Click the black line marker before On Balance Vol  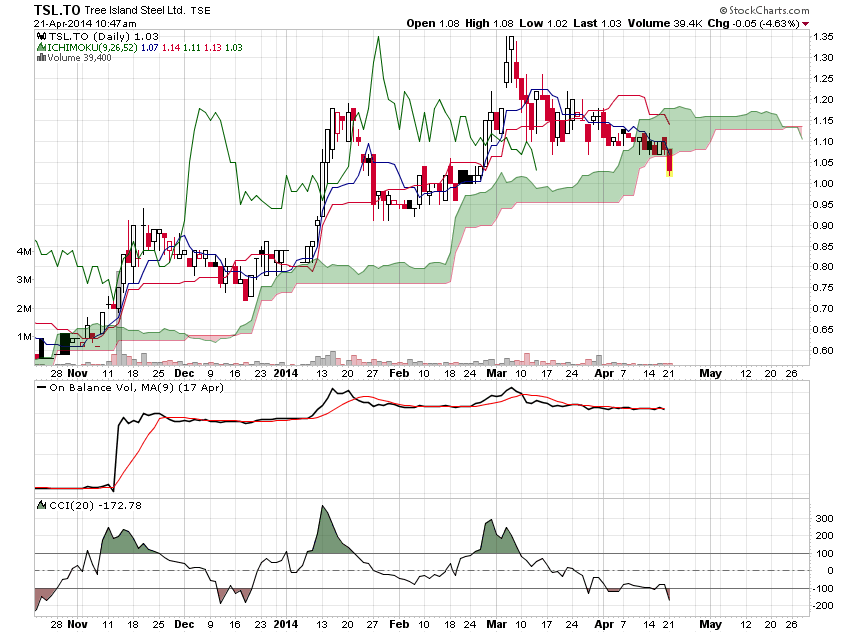[x=41, y=387]
